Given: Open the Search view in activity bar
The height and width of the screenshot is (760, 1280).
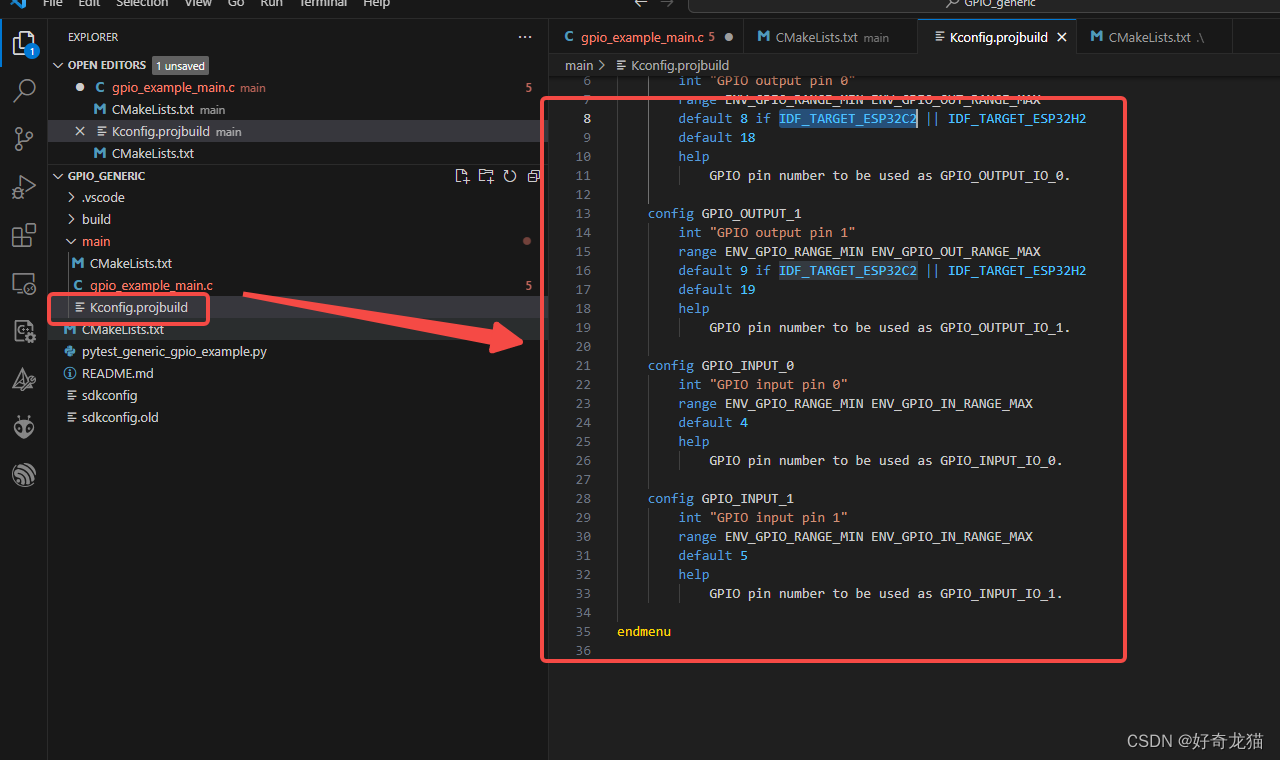Looking at the screenshot, I should point(24,92).
